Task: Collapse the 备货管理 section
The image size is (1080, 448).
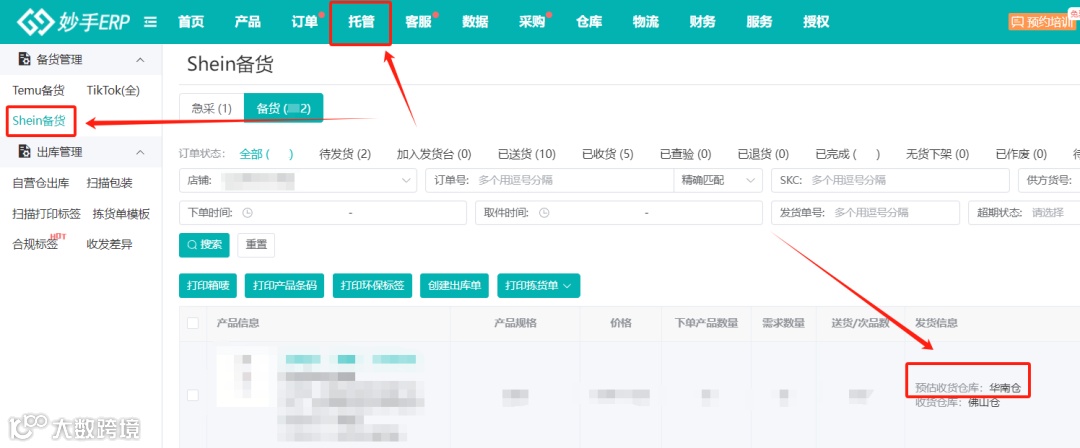Action: click(141, 60)
